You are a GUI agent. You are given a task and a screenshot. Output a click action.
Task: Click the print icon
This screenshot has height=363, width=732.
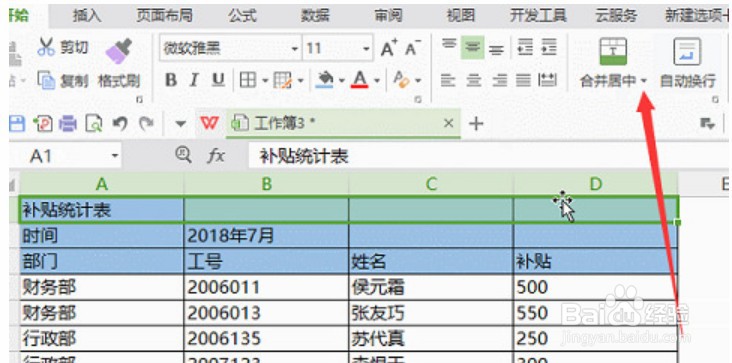(68, 124)
